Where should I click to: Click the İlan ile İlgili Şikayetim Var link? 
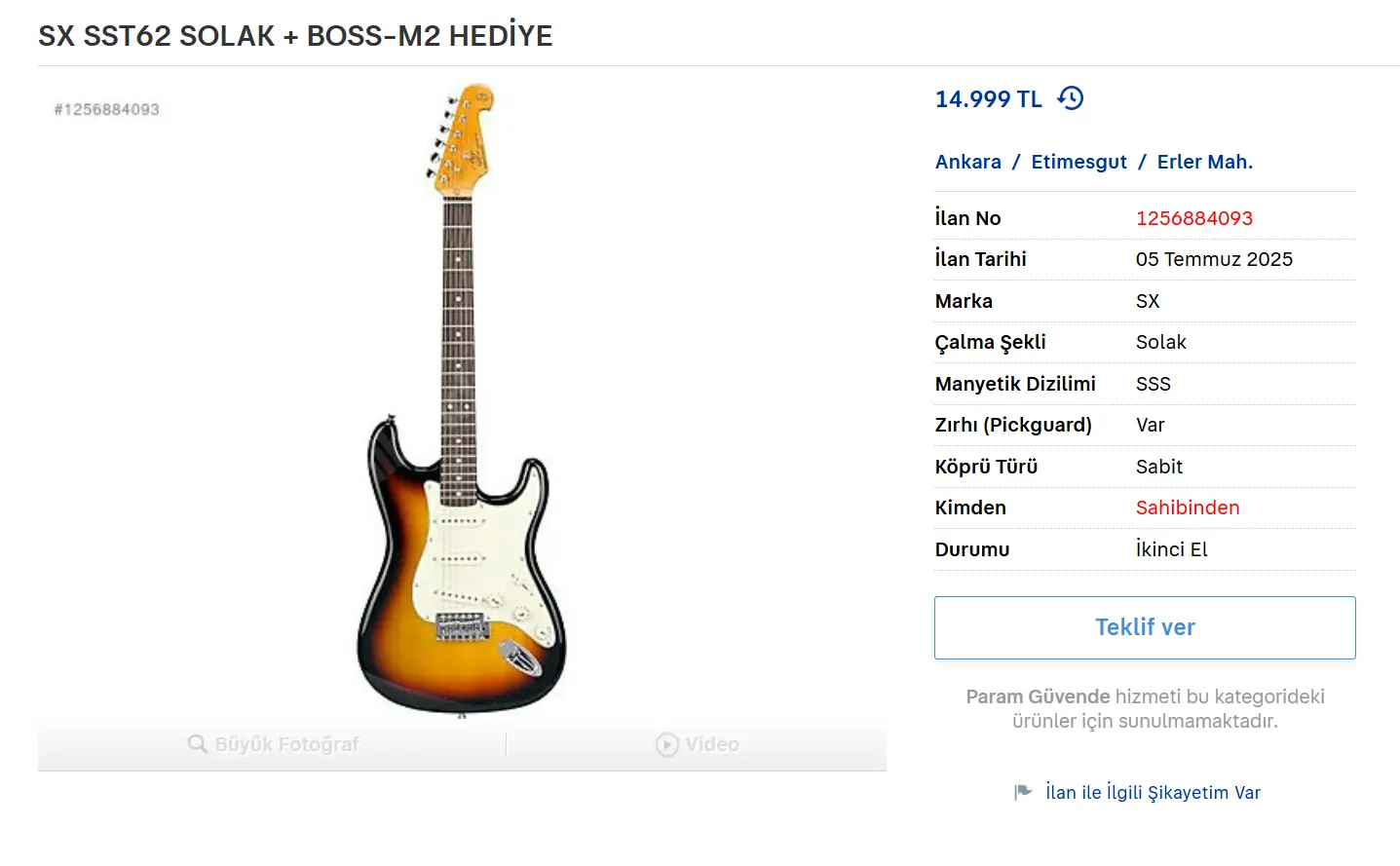click(x=1153, y=792)
